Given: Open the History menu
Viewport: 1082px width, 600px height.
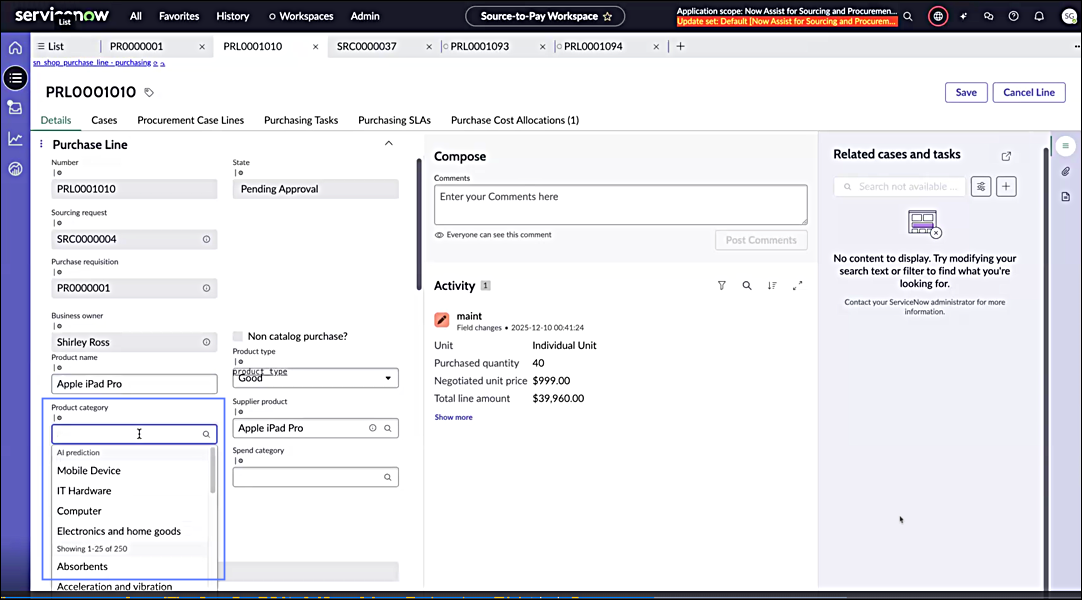Looking at the screenshot, I should pyautogui.click(x=233, y=16).
